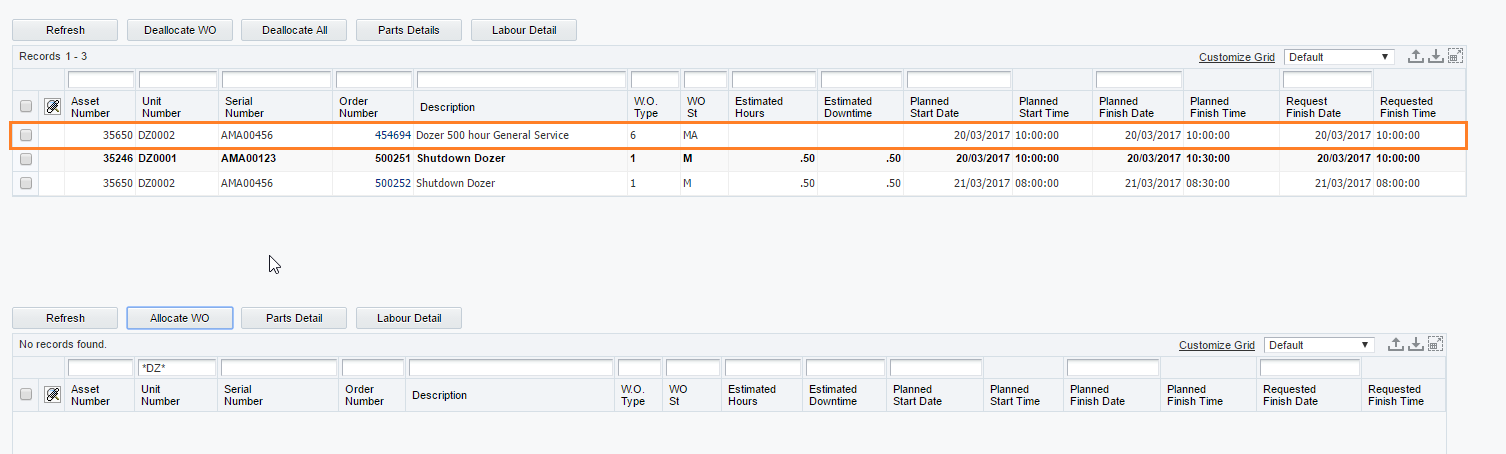Check the box for order 454694 row
This screenshot has width=1506, height=454.
(26, 135)
